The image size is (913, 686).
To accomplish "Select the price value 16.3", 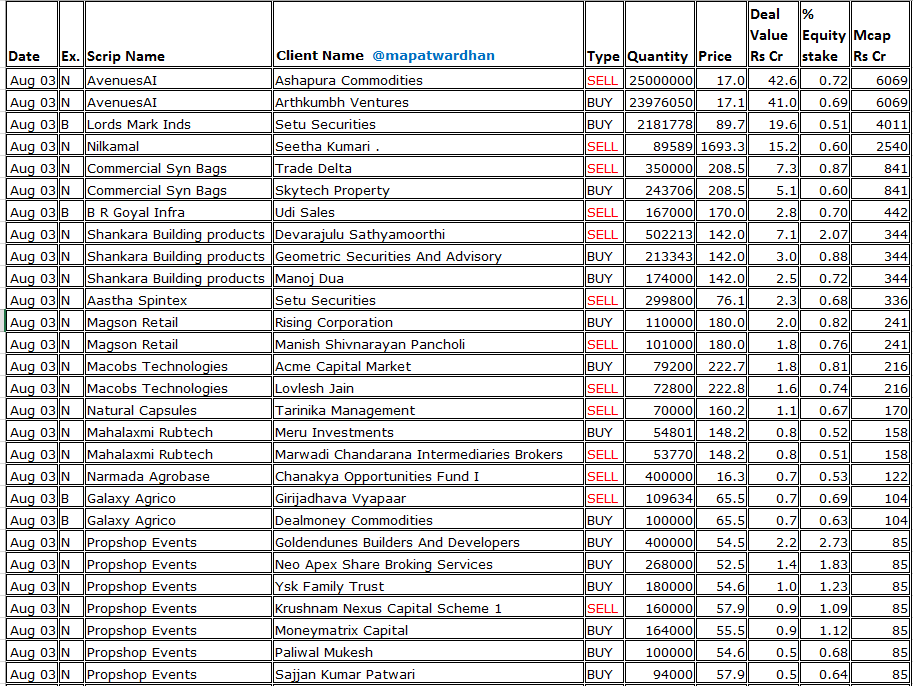I will click(x=731, y=476).
